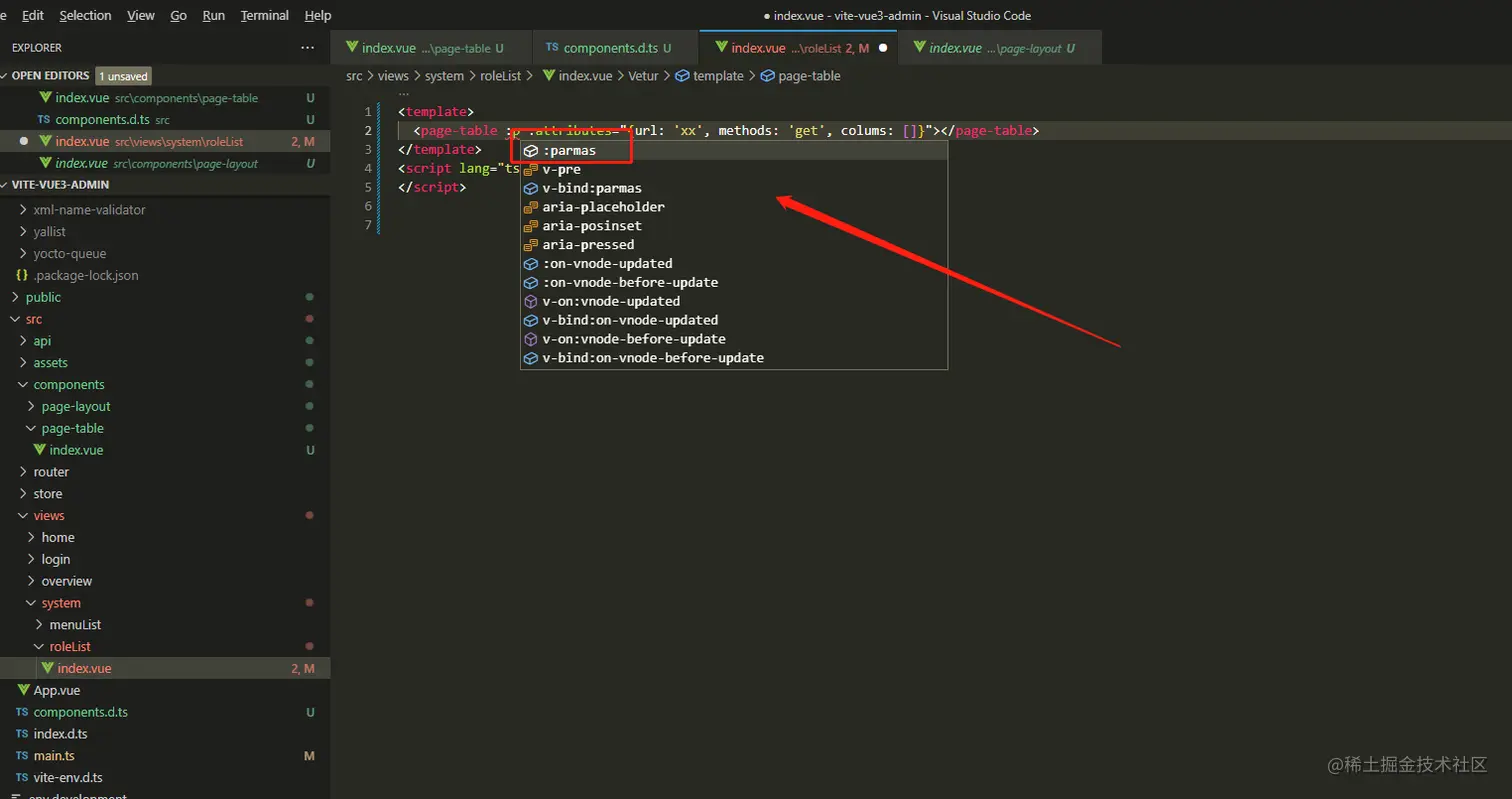Click the icon beside aria-placeholder suggestion

tap(532, 207)
